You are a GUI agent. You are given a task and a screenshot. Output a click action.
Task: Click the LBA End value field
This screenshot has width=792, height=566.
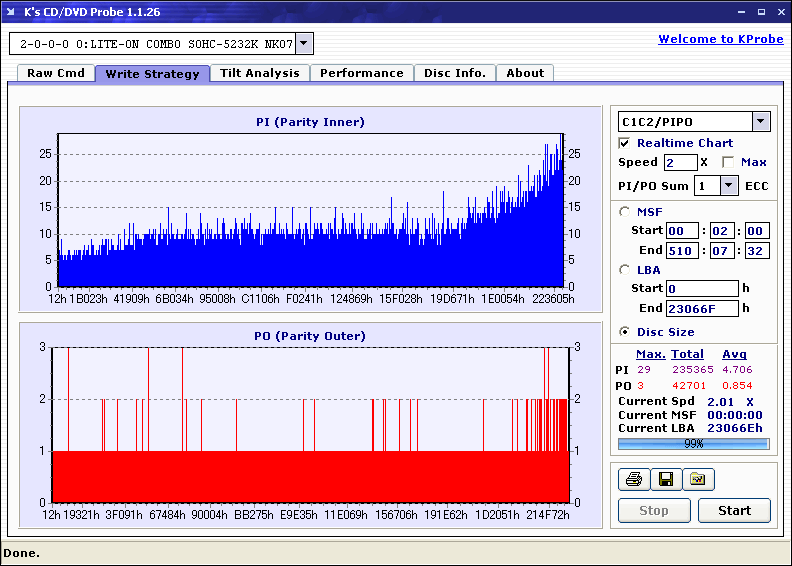pyautogui.click(x=702, y=308)
